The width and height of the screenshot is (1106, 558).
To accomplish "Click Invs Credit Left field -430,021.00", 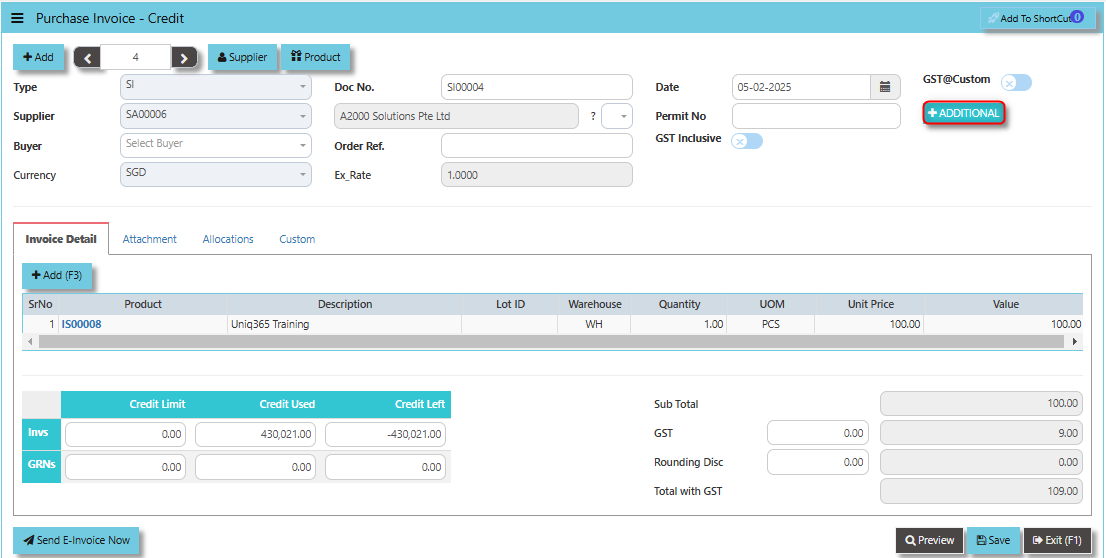I will tap(385, 435).
